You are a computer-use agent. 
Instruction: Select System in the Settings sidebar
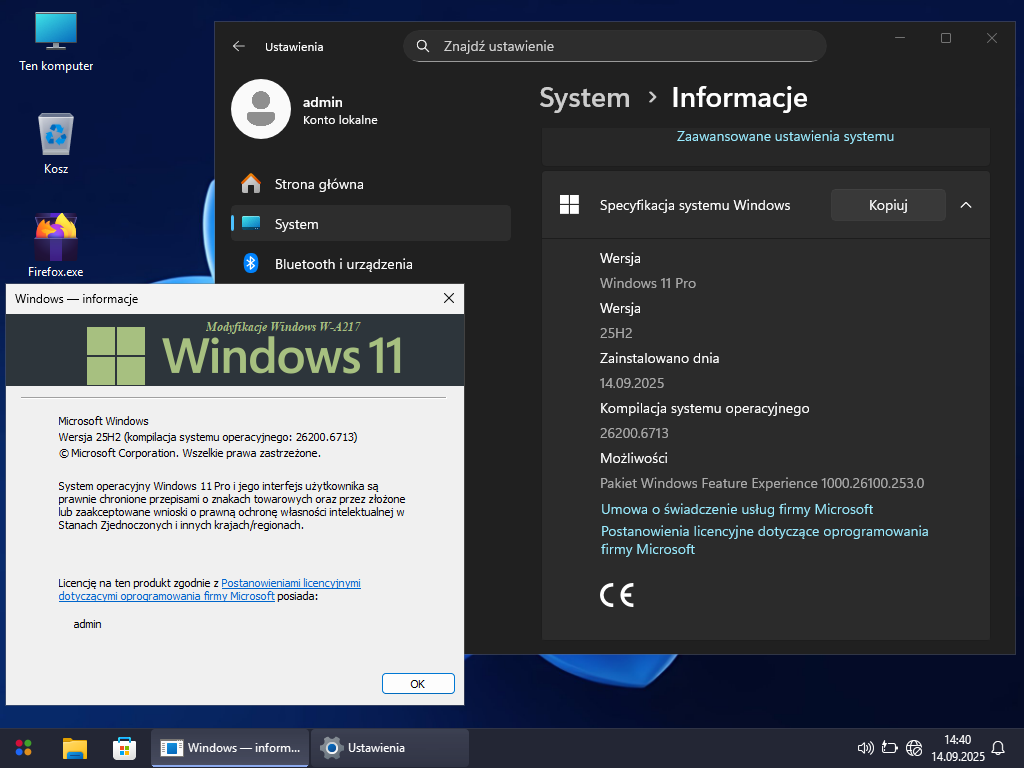click(x=296, y=224)
